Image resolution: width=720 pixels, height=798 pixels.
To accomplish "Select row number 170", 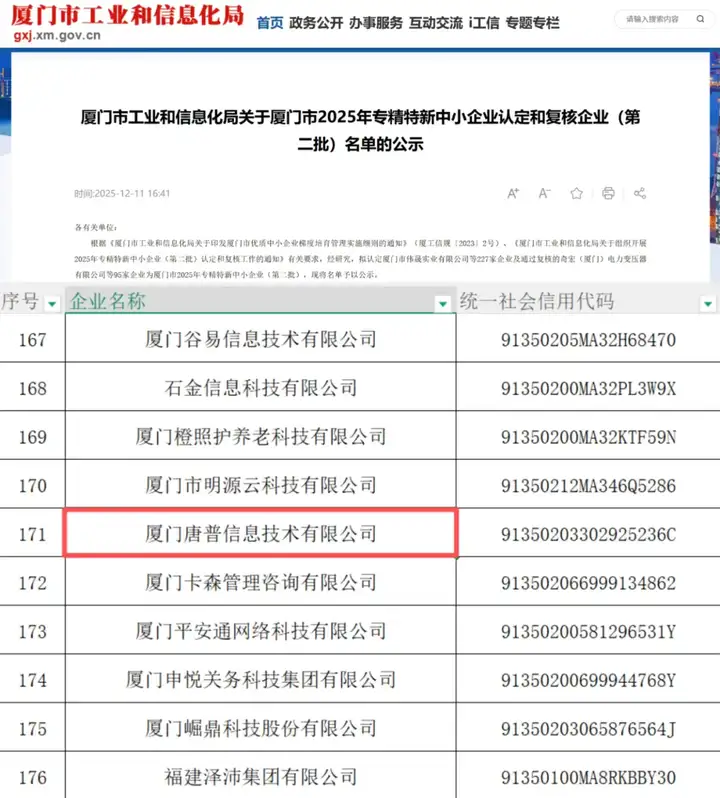I will pos(33,486).
